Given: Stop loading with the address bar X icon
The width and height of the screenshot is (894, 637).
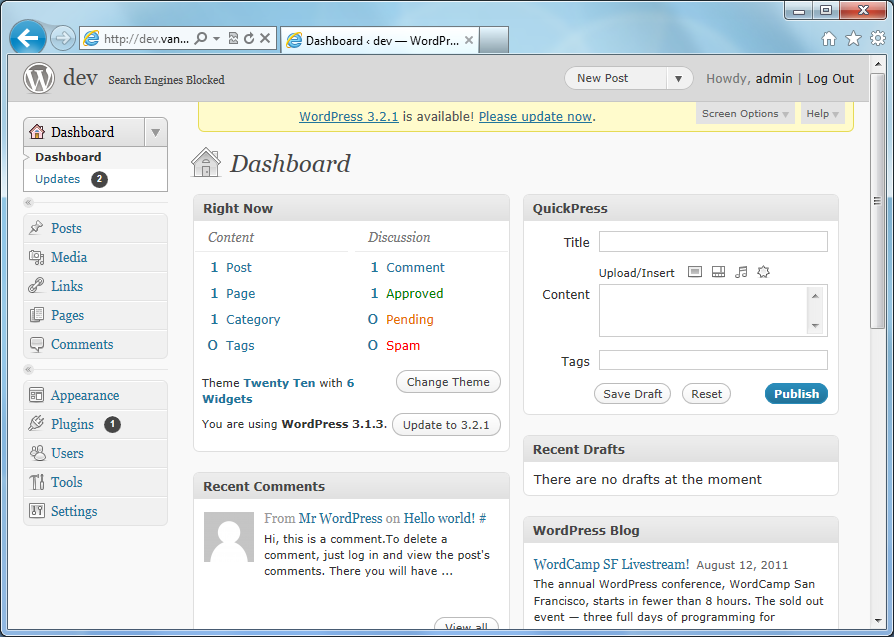Looking at the screenshot, I should click(265, 38).
